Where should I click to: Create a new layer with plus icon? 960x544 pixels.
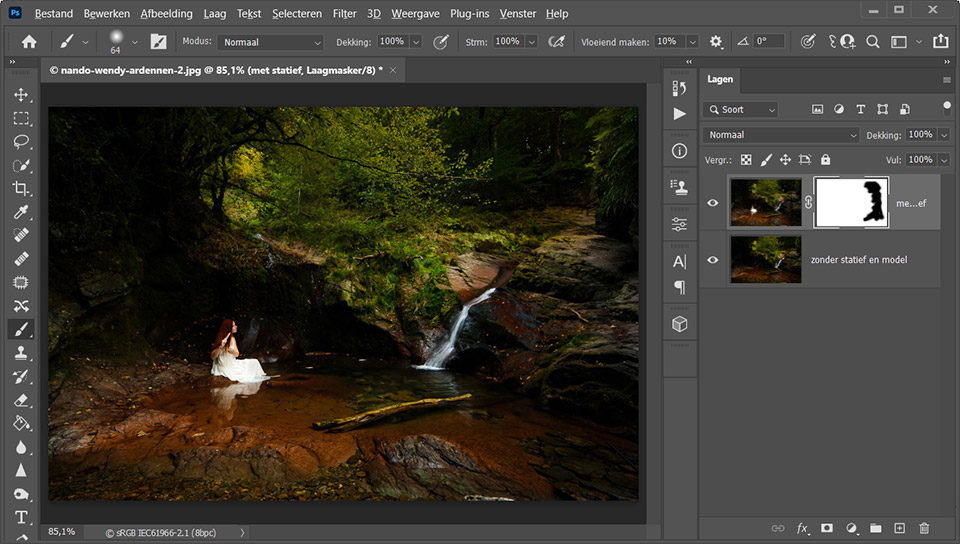[899, 528]
